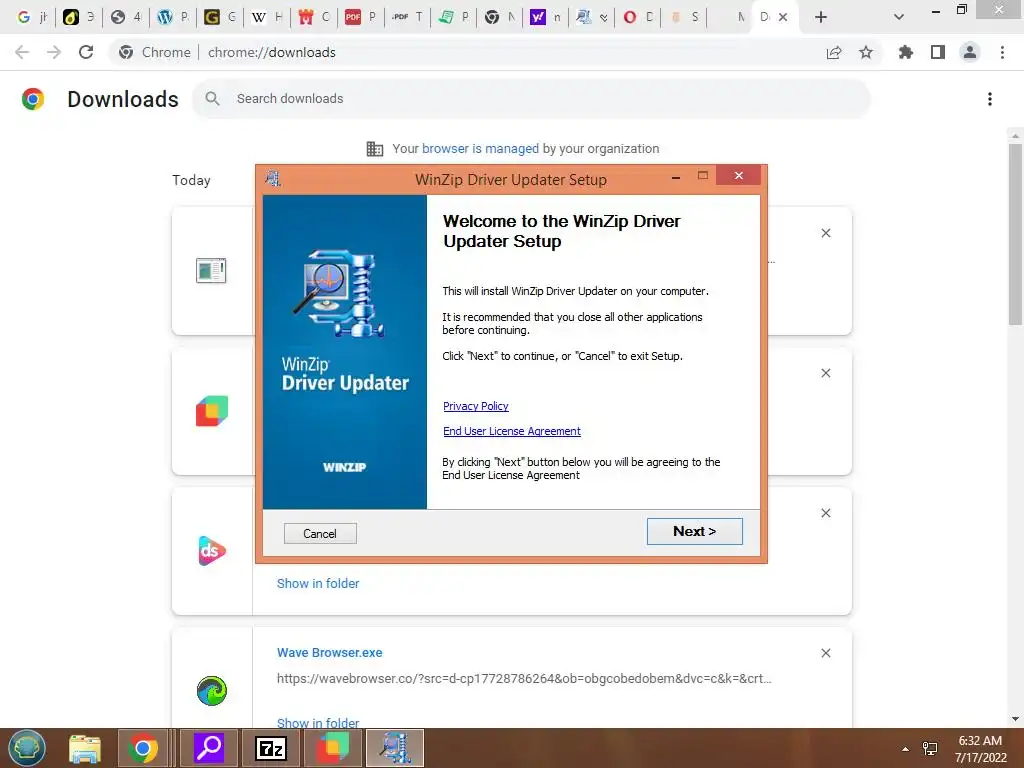1024x768 pixels.
Task: Open the Chrome three-dot main menu
Action: pos(1002,52)
